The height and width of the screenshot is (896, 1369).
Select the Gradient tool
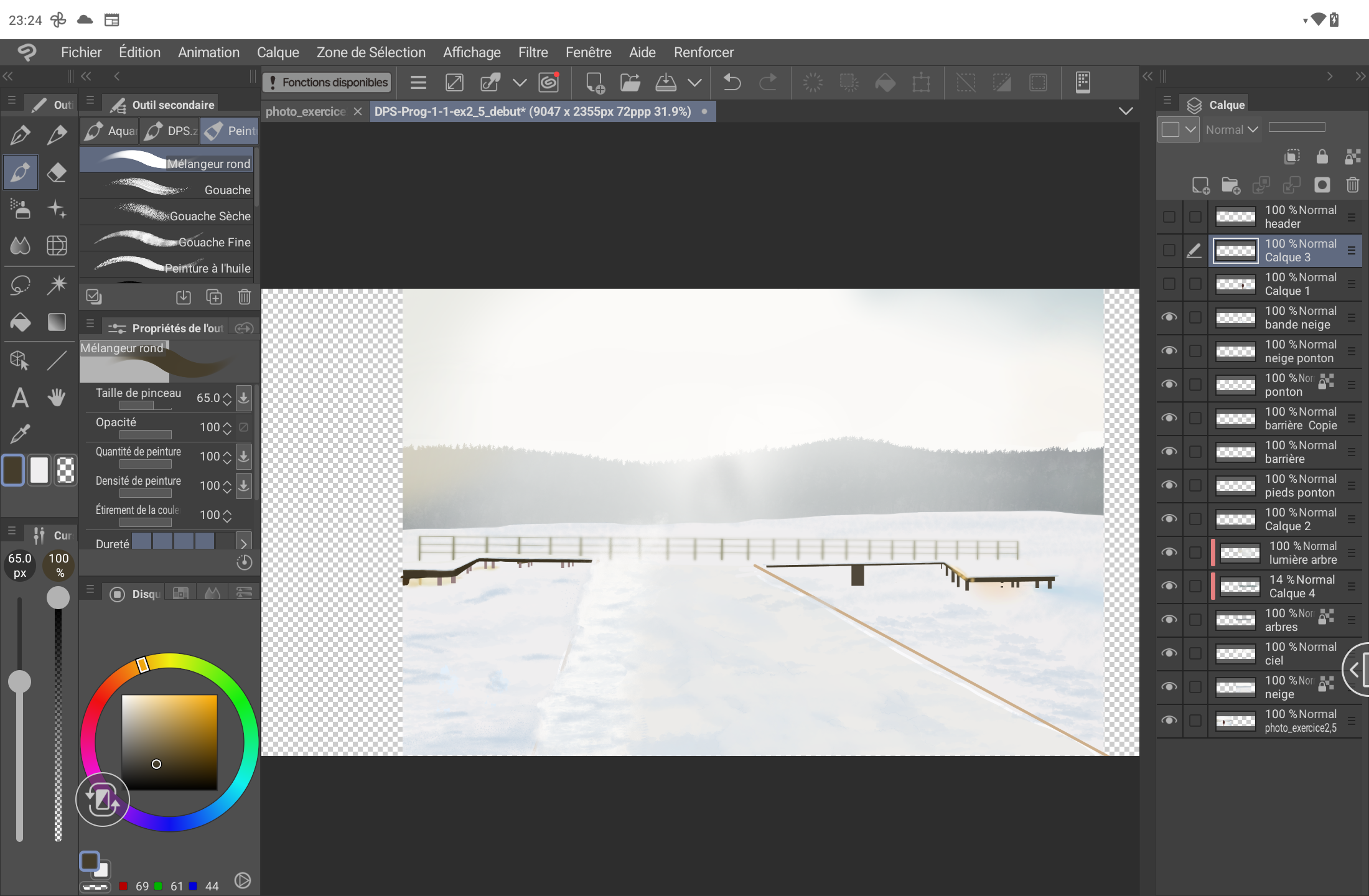coord(57,322)
